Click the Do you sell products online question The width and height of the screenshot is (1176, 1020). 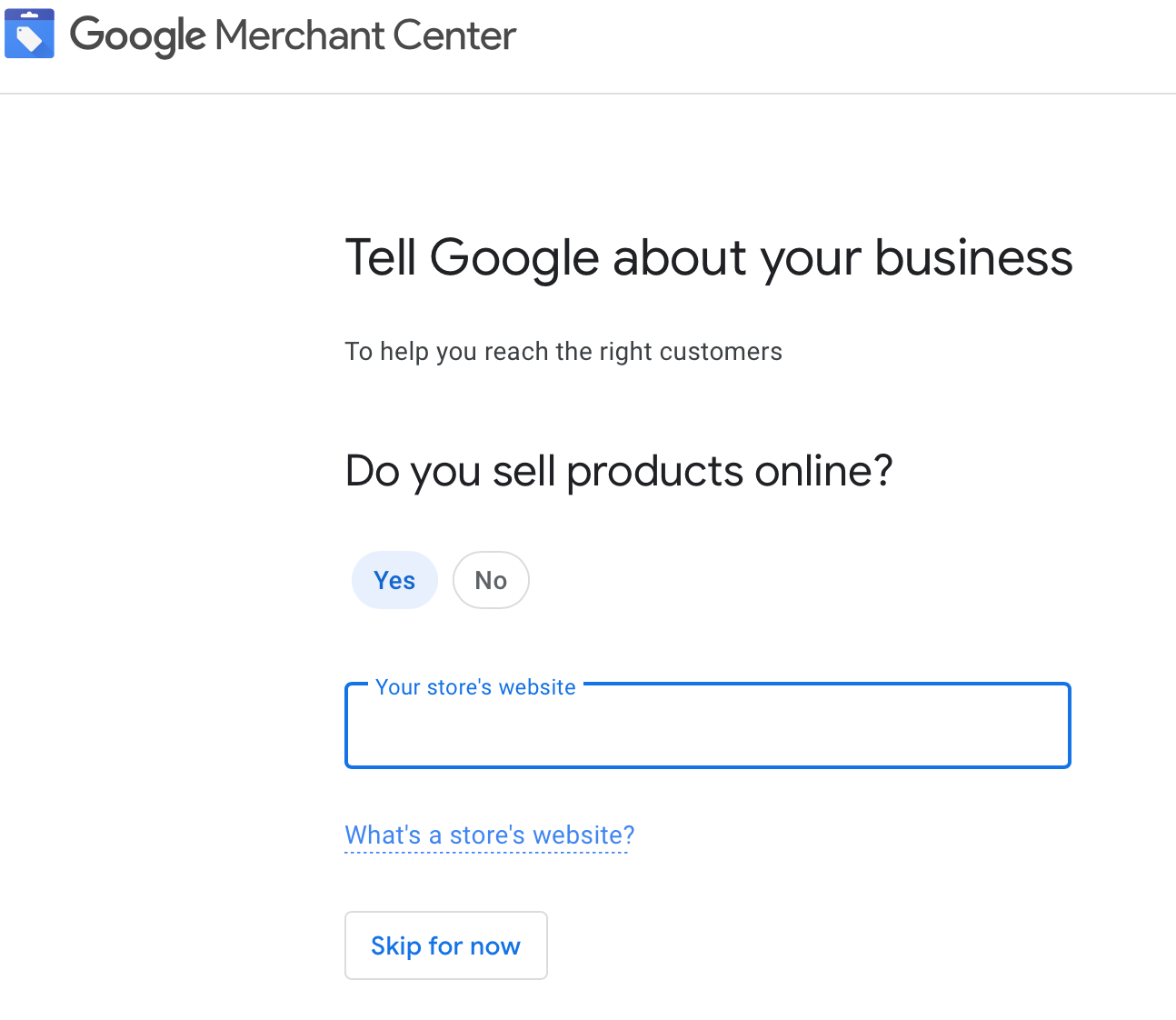tap(619, 472)
